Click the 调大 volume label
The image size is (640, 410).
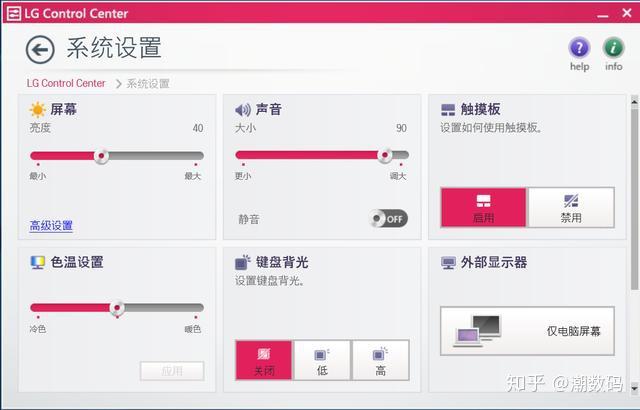pyautogui.click(x=398, y=176)
